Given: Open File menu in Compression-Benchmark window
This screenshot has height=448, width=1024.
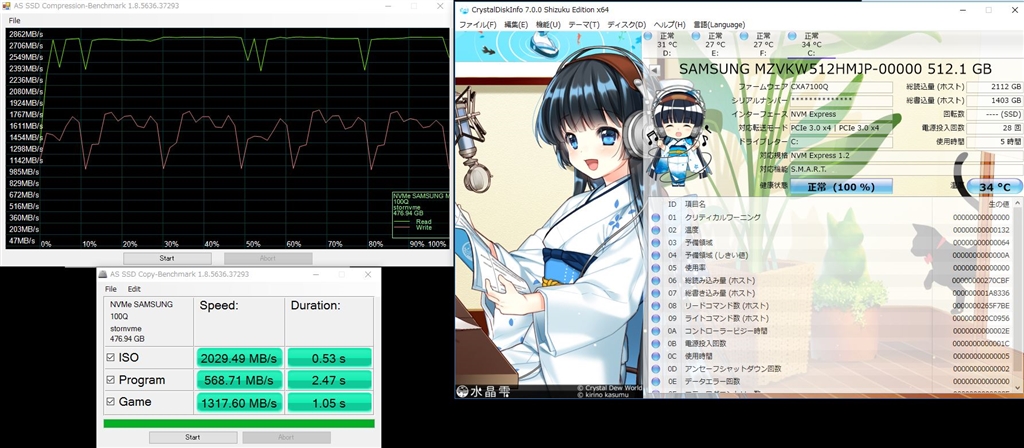Looking at the screenshot, I should click(x=14, y=21).
